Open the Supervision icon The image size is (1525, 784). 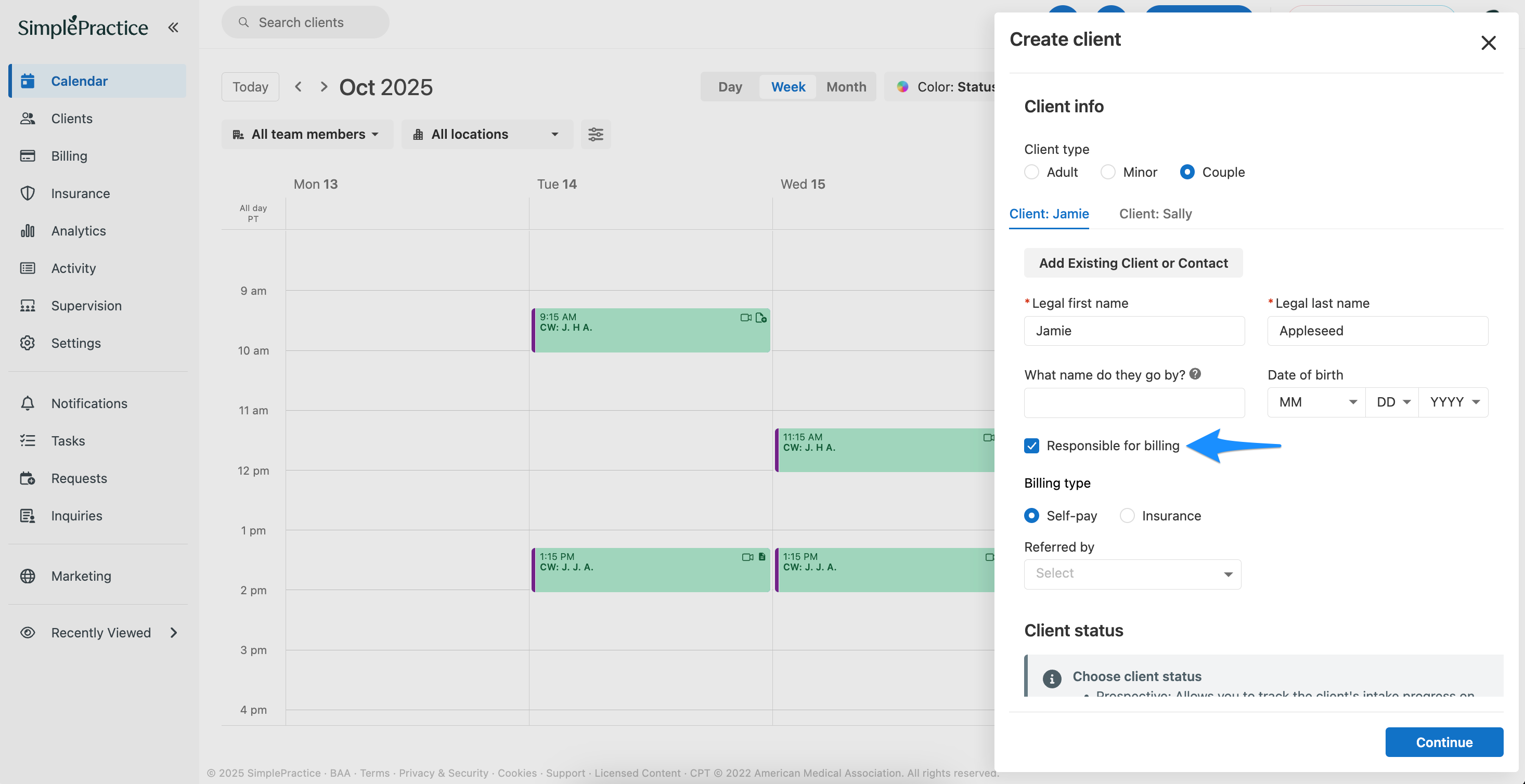(27, 305)
